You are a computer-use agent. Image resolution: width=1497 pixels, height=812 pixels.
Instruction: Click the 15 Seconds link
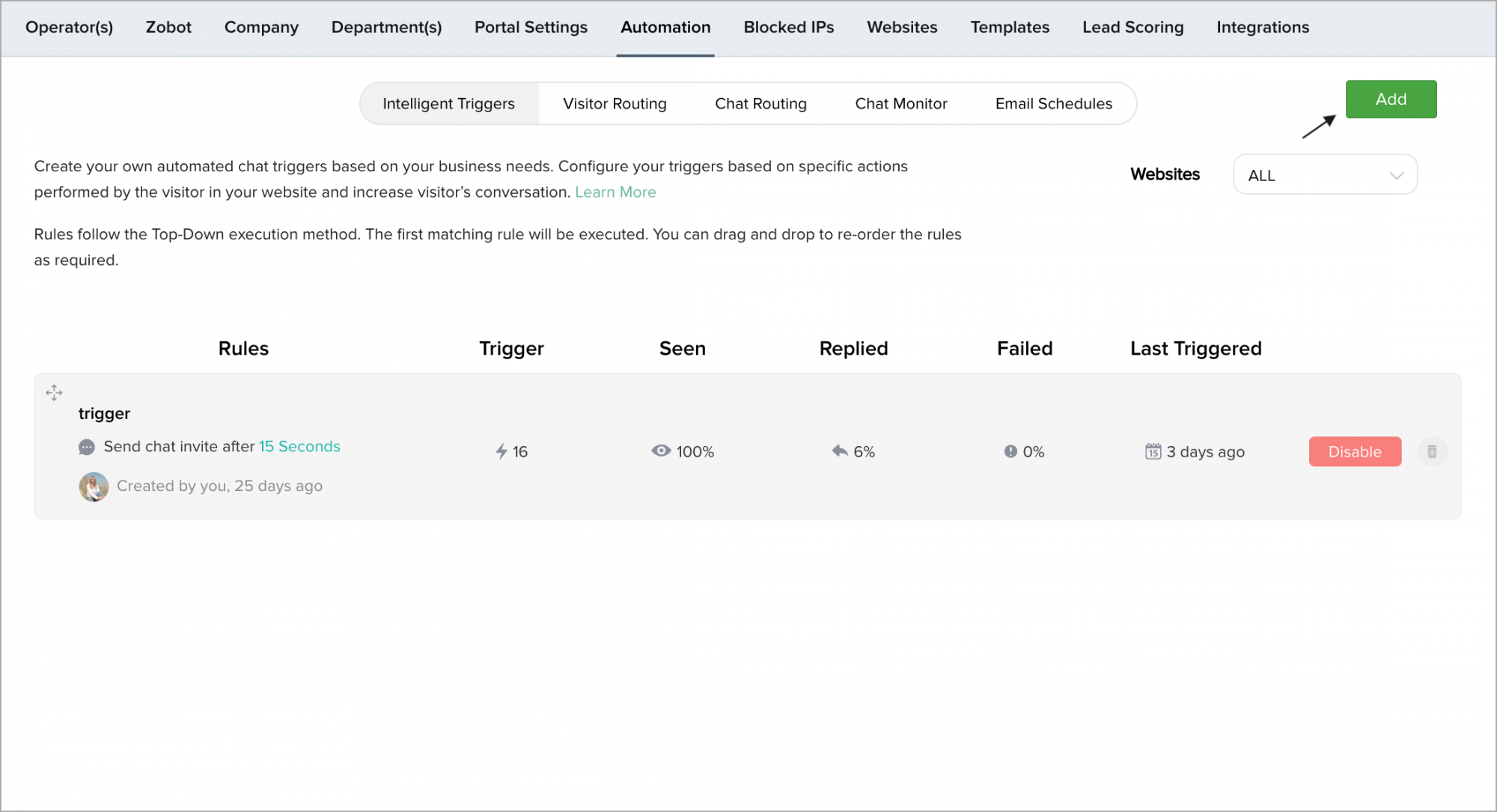click(x=299, y=447)
